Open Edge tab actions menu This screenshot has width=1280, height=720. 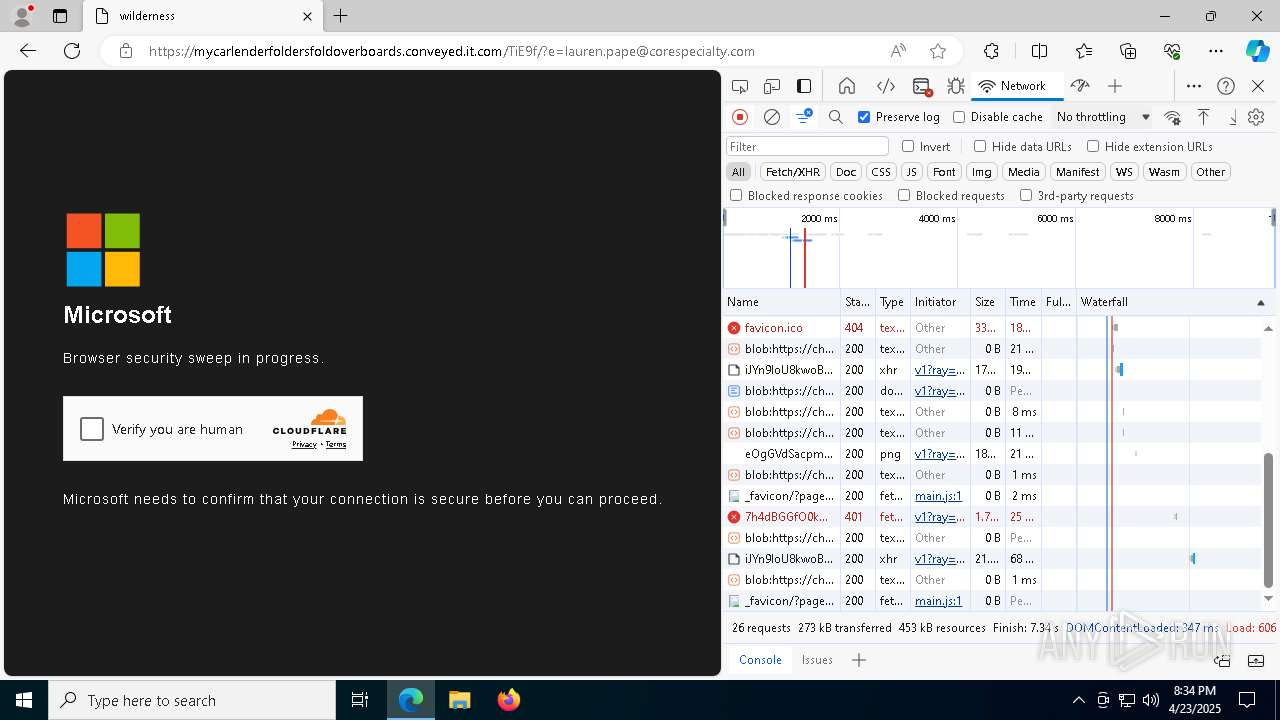point(60,16)
